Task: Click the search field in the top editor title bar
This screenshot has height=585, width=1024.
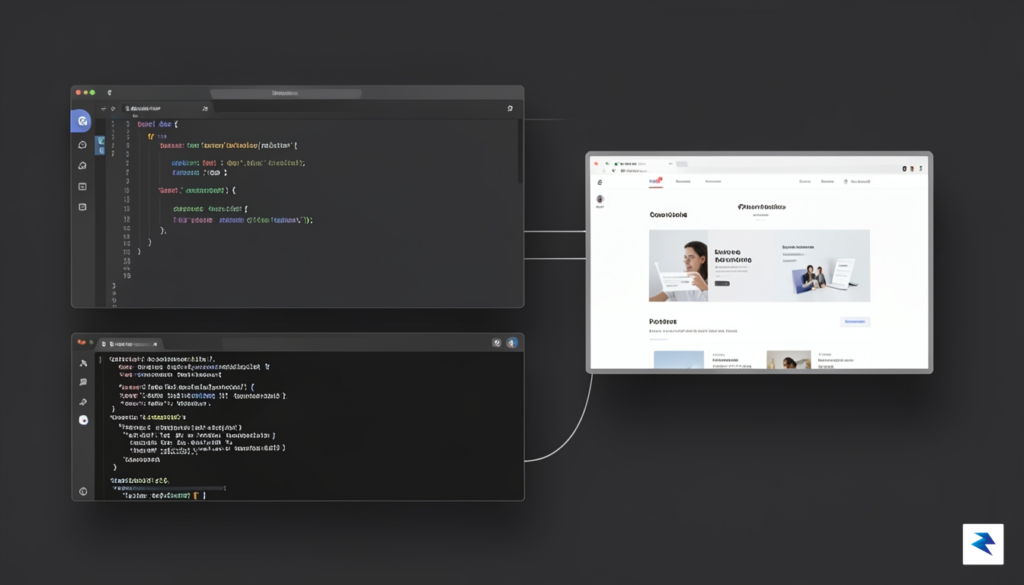Action: tap(285, 93)
